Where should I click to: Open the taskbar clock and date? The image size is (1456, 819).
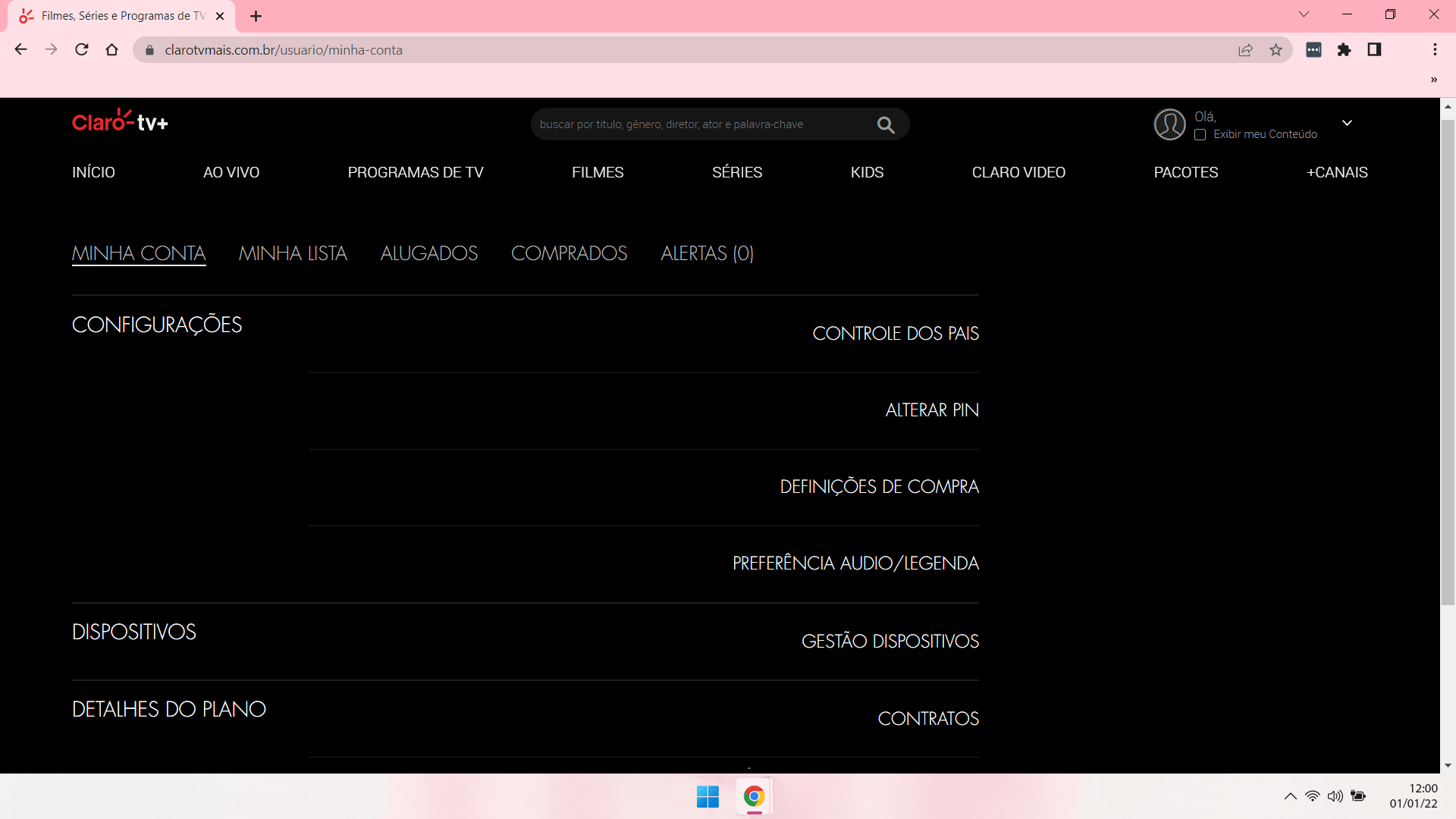coord(1414,796)
